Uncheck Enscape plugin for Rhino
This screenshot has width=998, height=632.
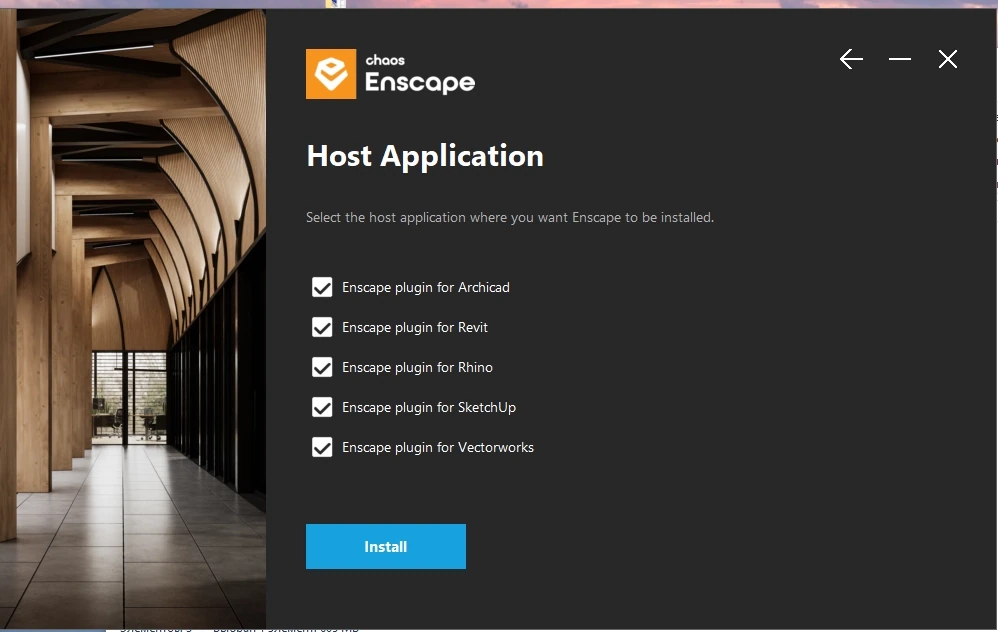tap(322, 367)
